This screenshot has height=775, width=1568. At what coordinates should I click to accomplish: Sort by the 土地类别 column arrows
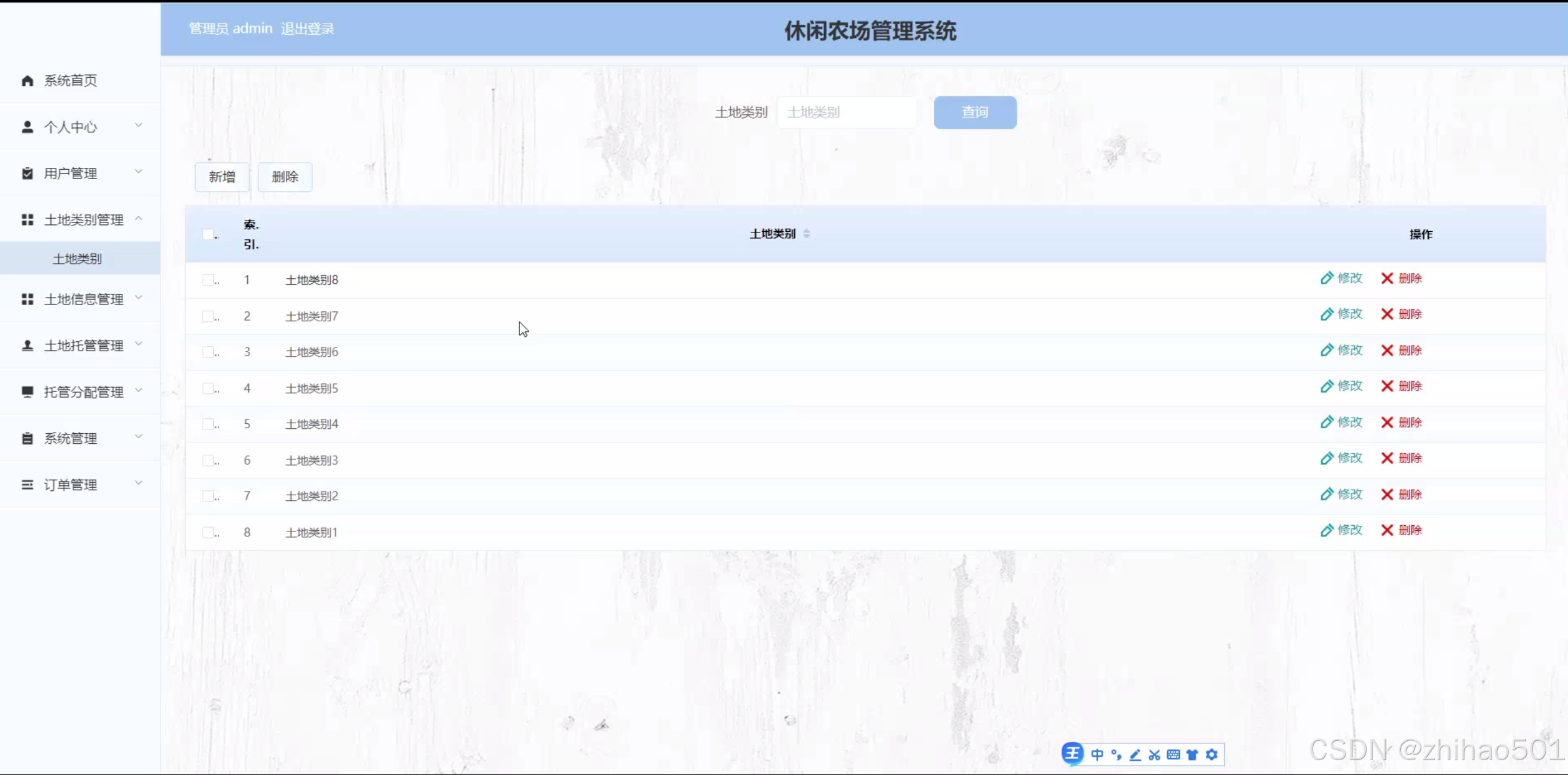click(806, 234)
